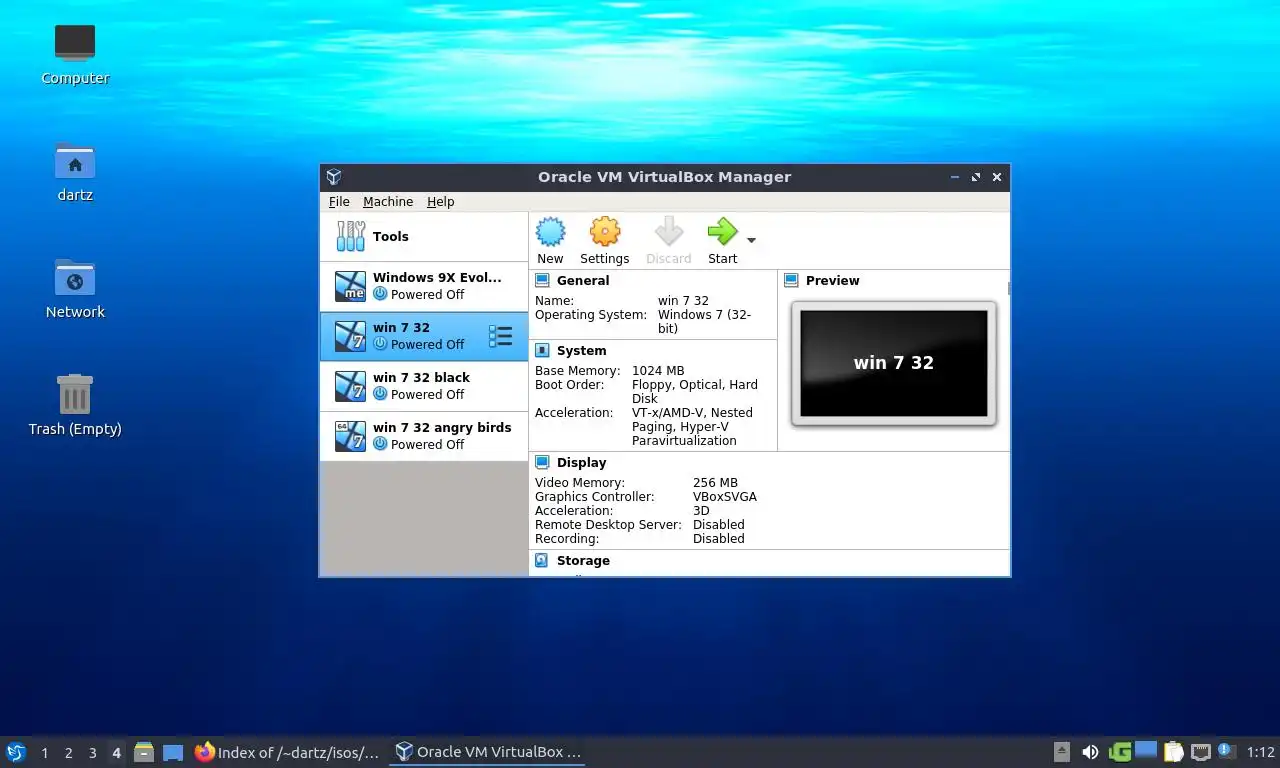Click the Storage section header
Viewport: 1280px width, 768px height.
point(583,561)
